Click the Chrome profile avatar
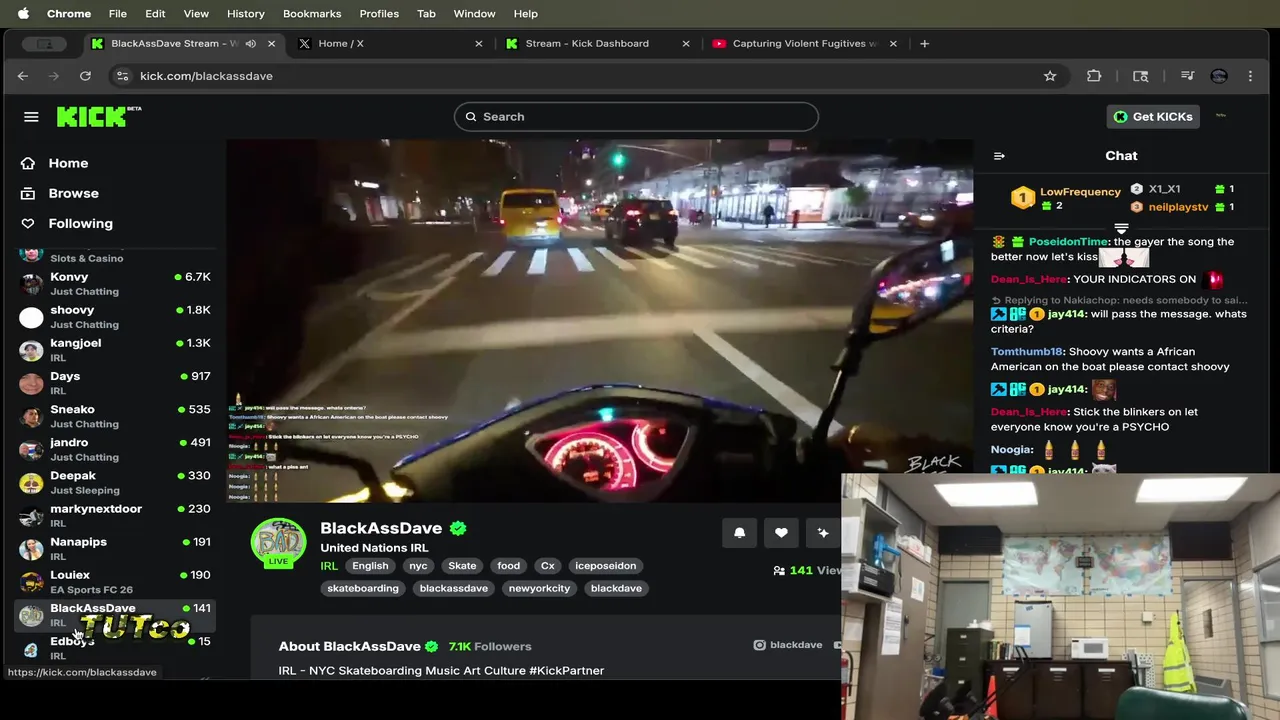Image resolution: width=1280 pixels, height=720 pixels. [x=1219, y=76]
